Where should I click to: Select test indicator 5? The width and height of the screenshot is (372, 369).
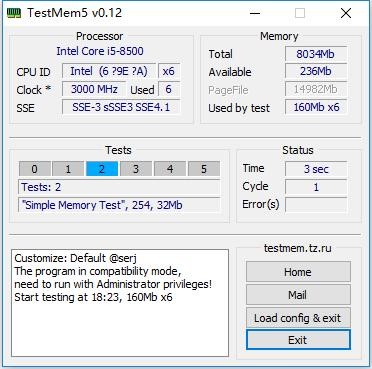click(204, 169)
